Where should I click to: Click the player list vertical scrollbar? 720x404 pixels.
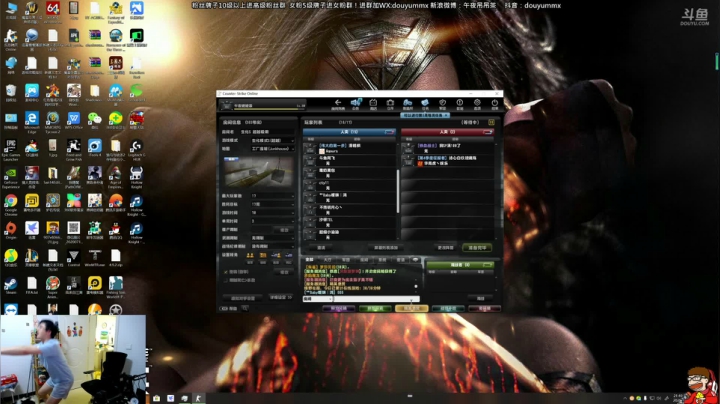coord(398,192)
